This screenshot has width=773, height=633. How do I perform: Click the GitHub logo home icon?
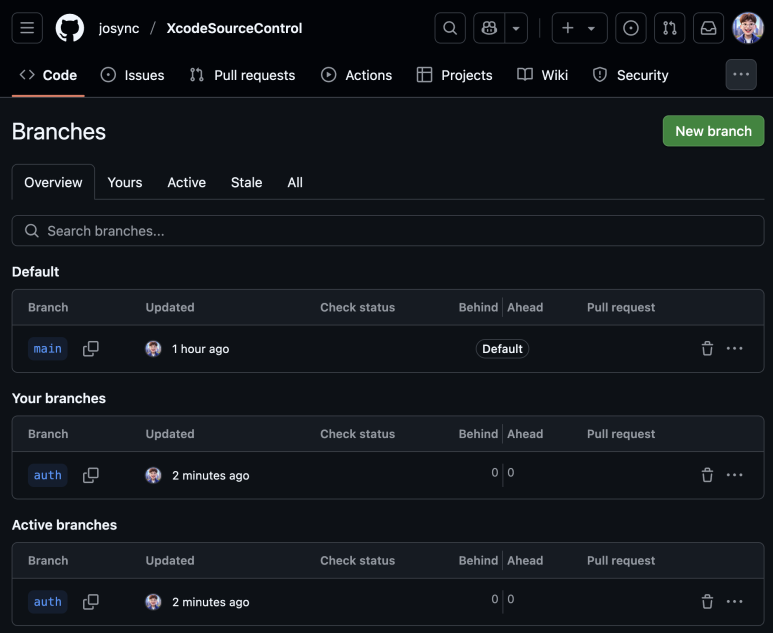coord(70,28)
